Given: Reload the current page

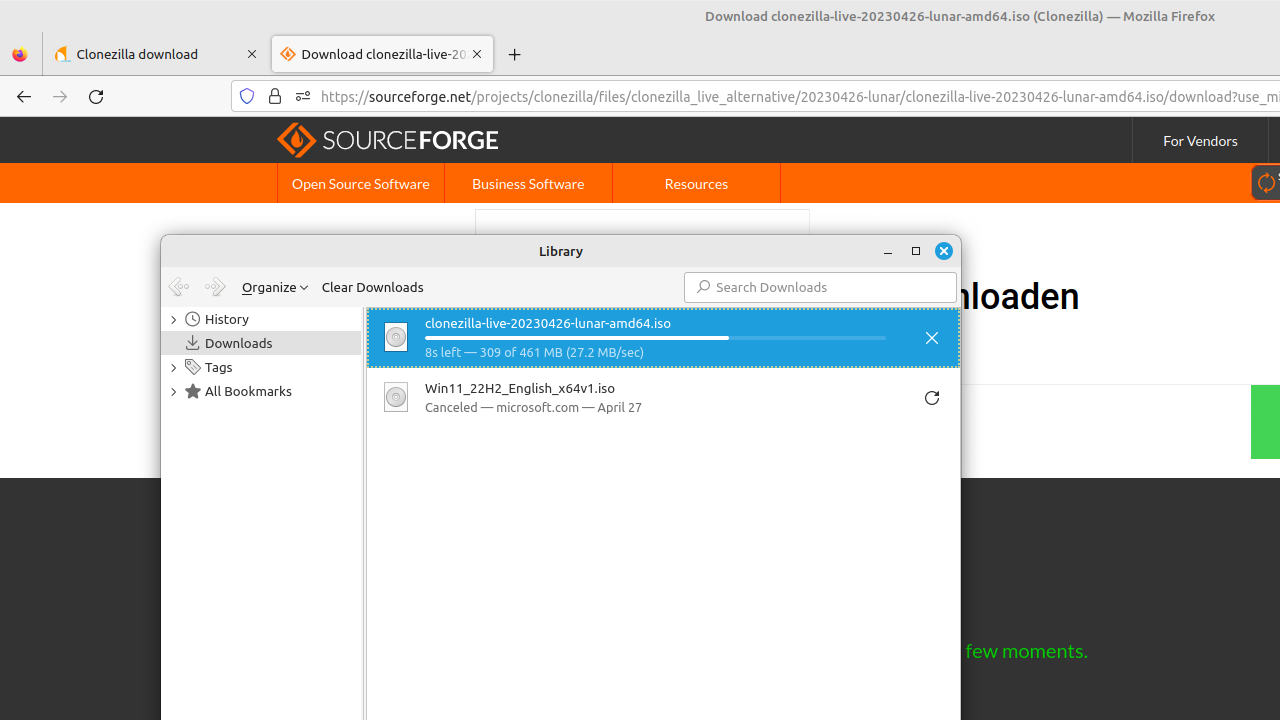Looking at the screenshot, I should [96, 97].
